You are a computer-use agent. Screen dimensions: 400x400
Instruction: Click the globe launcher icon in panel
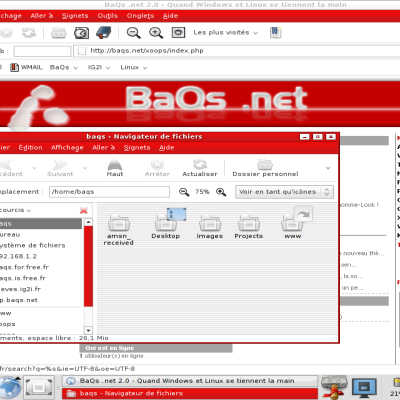pos(11,387)
